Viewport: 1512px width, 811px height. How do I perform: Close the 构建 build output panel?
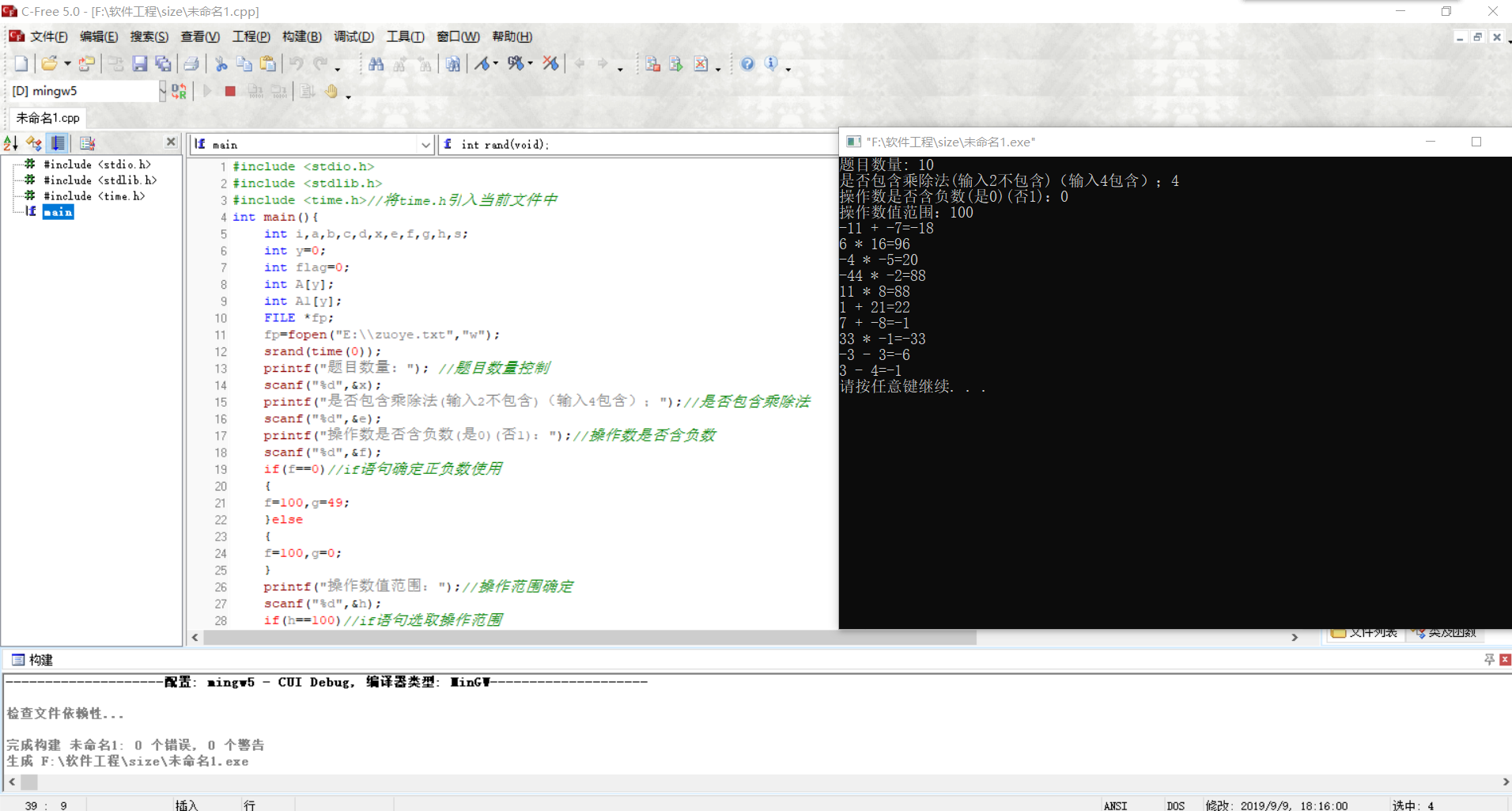(1505, 659)
